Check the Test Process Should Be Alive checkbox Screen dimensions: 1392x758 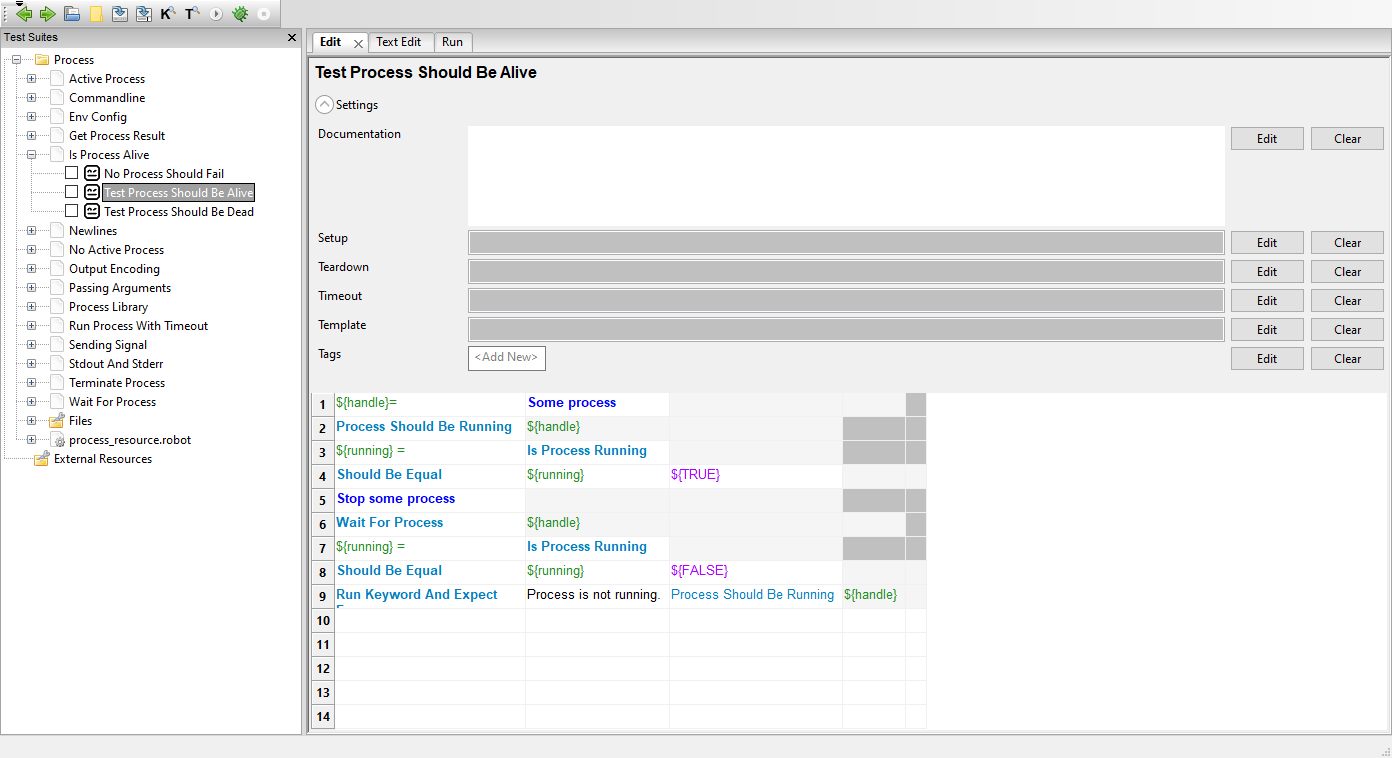coord(71,192)
